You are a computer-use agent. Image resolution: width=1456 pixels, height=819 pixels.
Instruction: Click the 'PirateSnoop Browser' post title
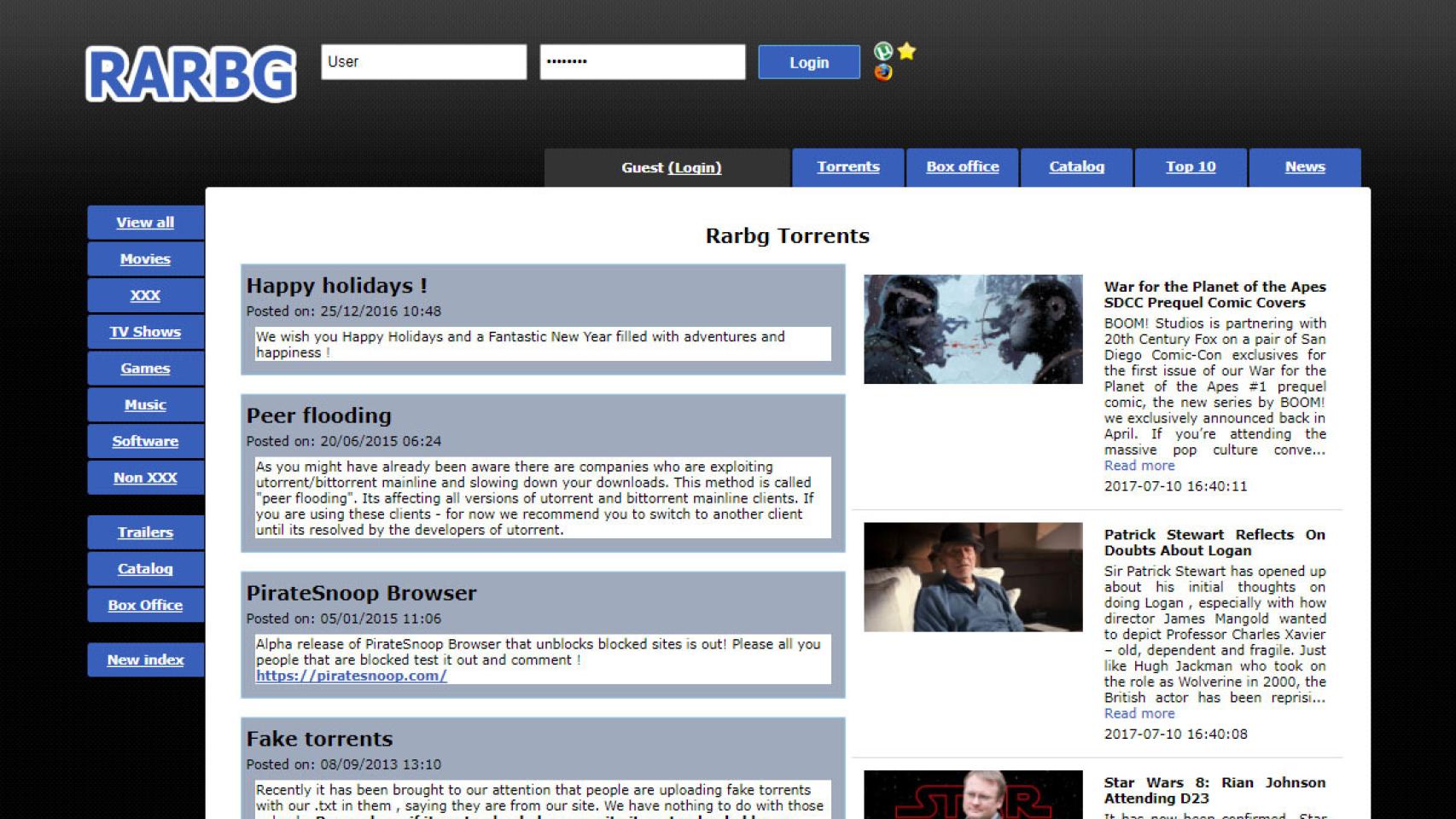(362, 593)
